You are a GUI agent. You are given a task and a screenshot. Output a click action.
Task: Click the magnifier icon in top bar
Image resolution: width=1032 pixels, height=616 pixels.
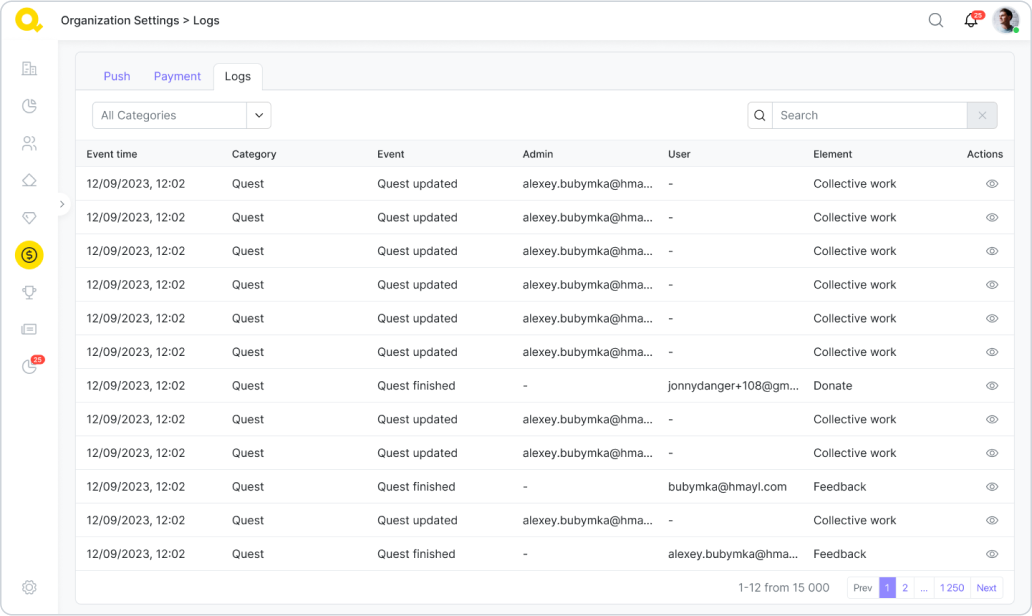(x=936, y=20)
